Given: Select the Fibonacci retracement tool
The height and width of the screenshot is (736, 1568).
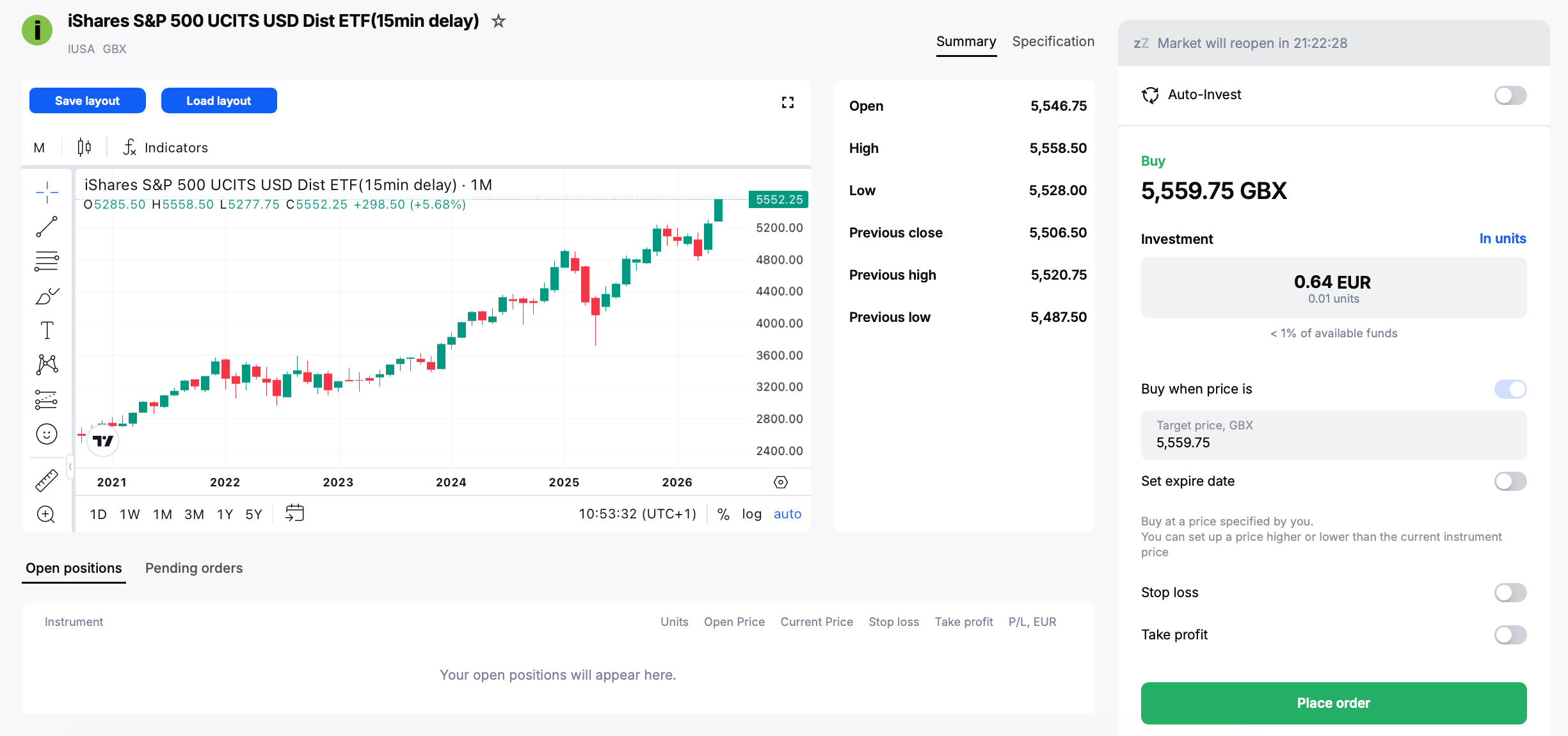Looking at the screenshot, I should tap(47, 261).
